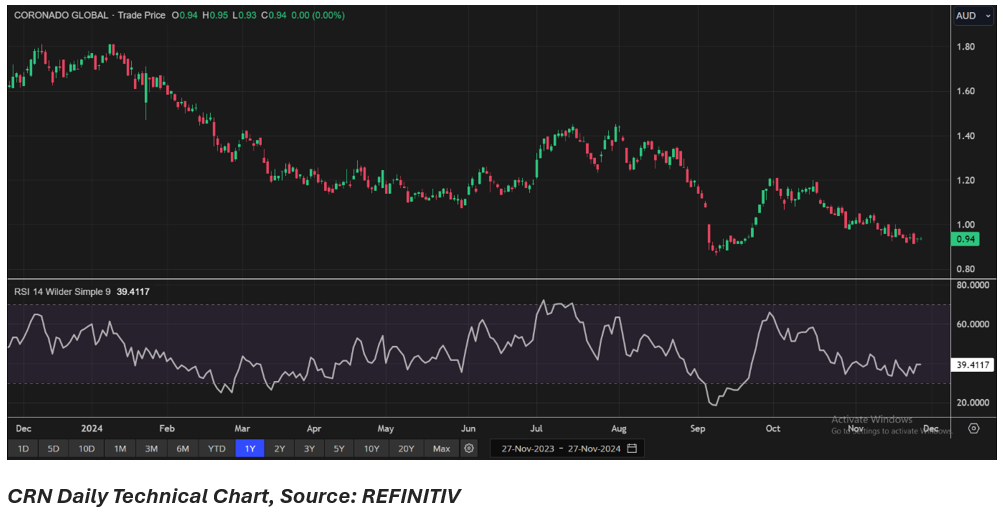Show the Max time range

point(441,448)
